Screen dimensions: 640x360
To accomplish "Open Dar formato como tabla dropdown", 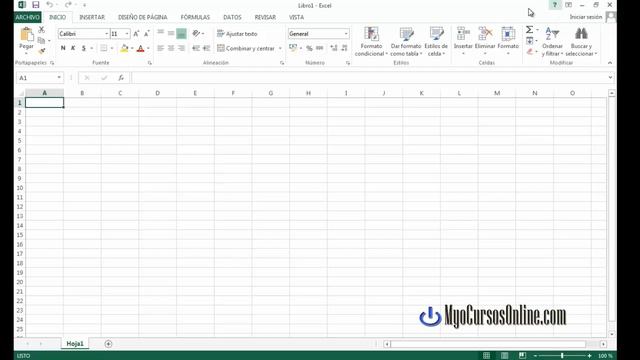I will pos(406,42).
